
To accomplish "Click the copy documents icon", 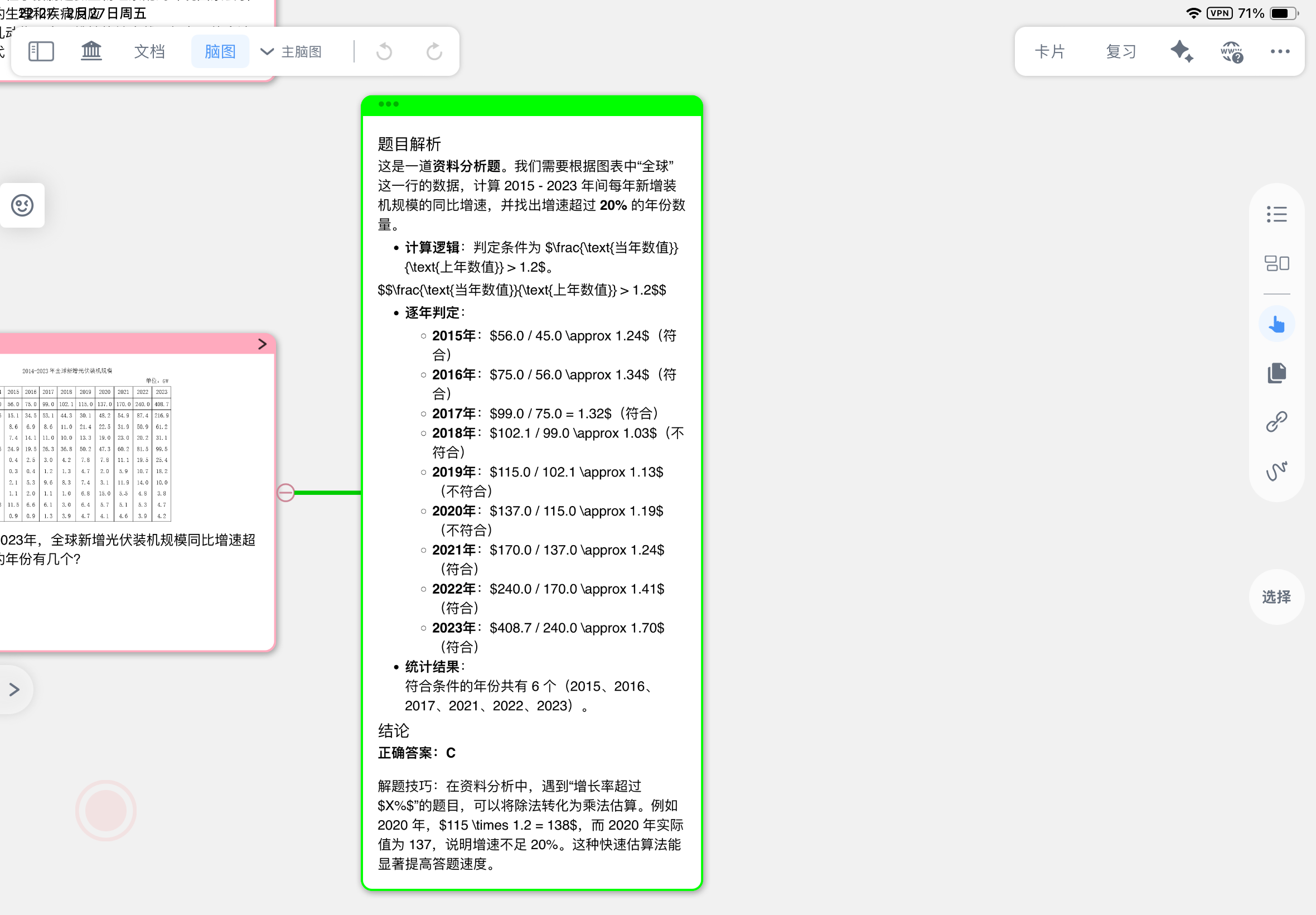I will (1276, 373).
